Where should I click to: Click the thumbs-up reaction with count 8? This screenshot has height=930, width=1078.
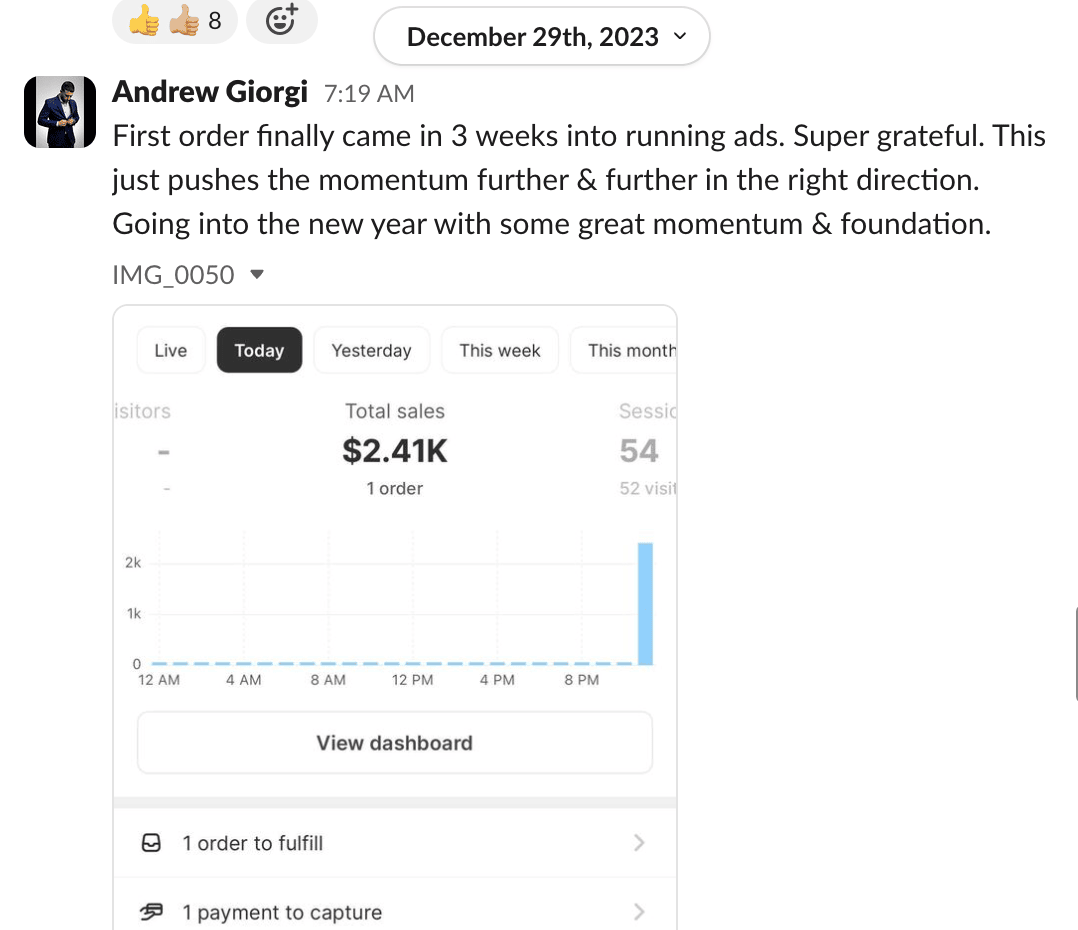(174, 21)
